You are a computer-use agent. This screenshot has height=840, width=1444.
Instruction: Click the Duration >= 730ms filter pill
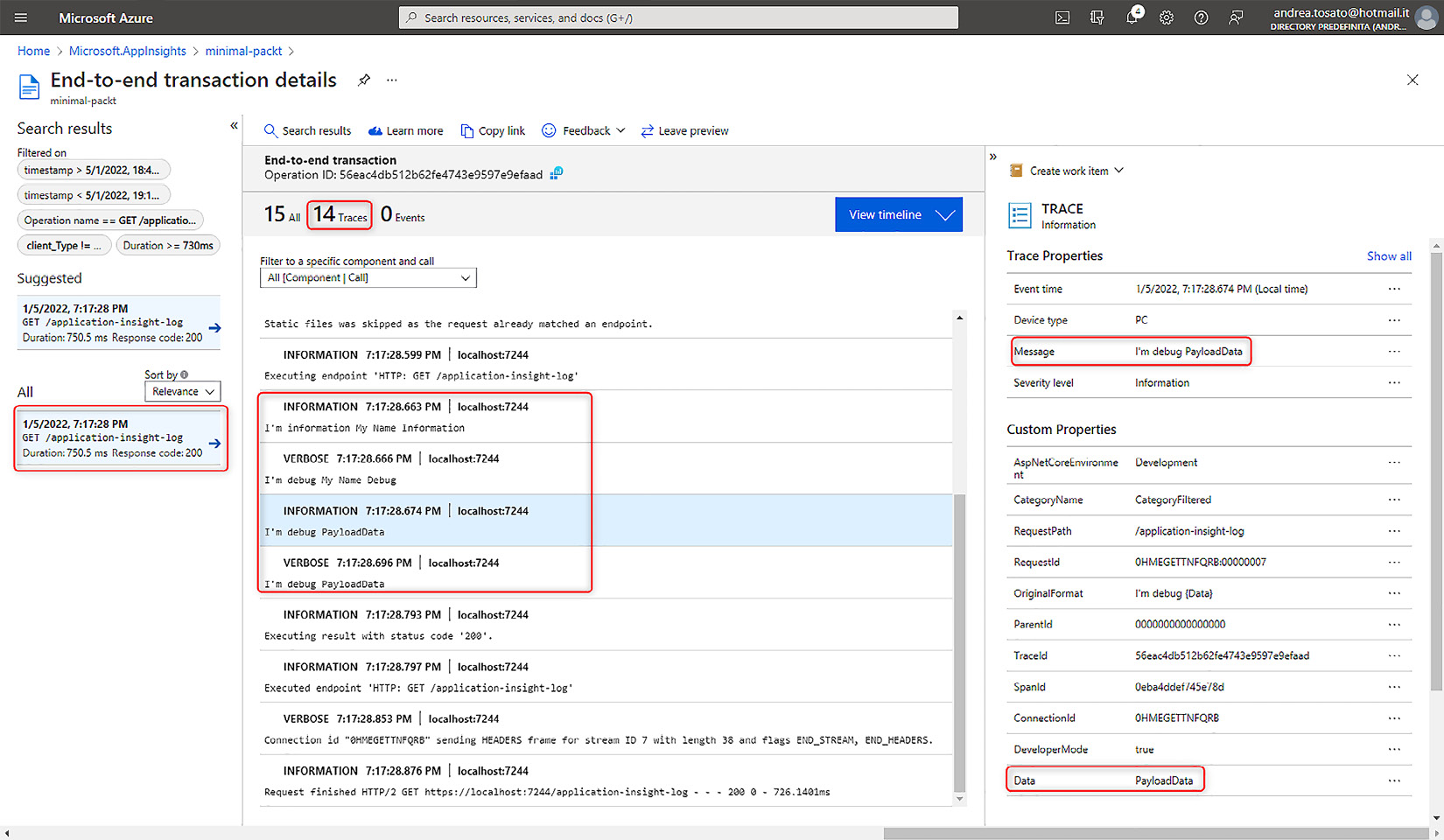point(168,245)
